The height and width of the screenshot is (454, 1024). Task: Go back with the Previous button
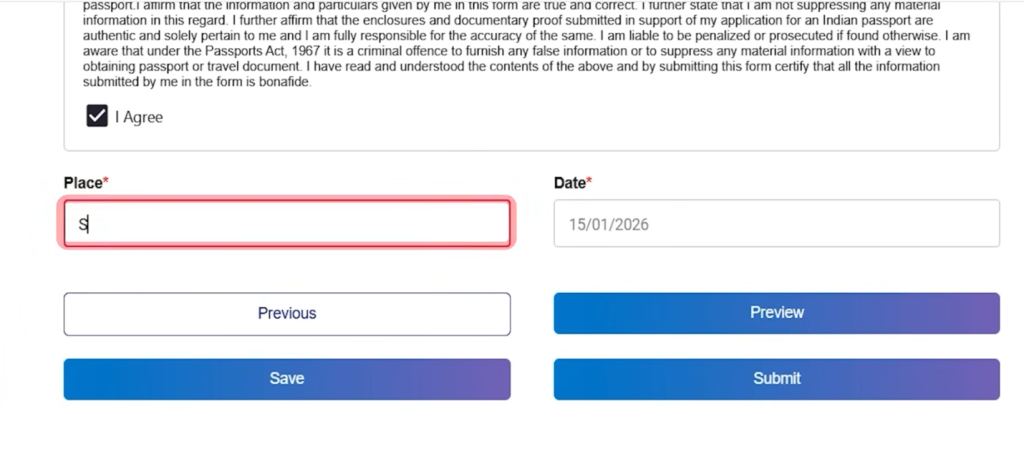pos(287,313)
